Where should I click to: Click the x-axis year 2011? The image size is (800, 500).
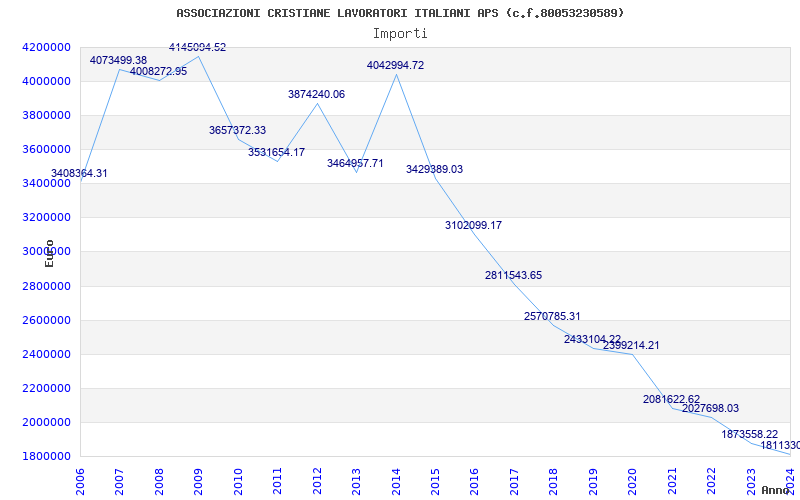click(x=277, y=482)
